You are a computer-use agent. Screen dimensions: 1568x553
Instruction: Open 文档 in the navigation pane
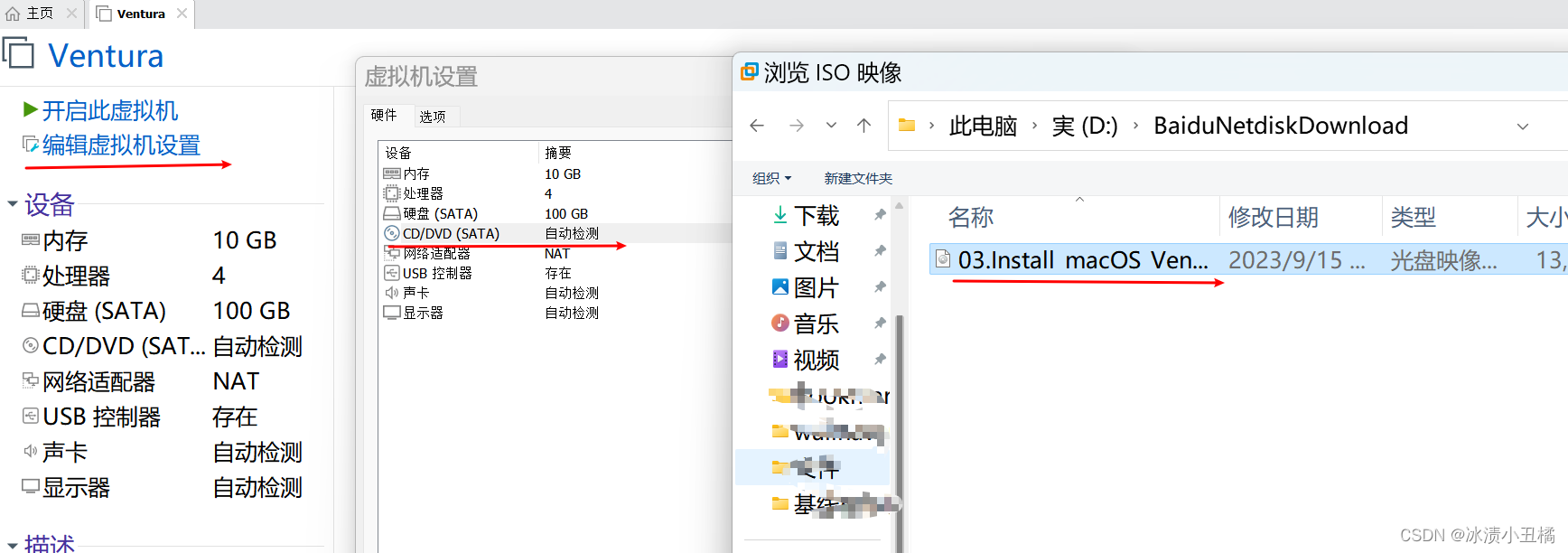click(817, 251)
